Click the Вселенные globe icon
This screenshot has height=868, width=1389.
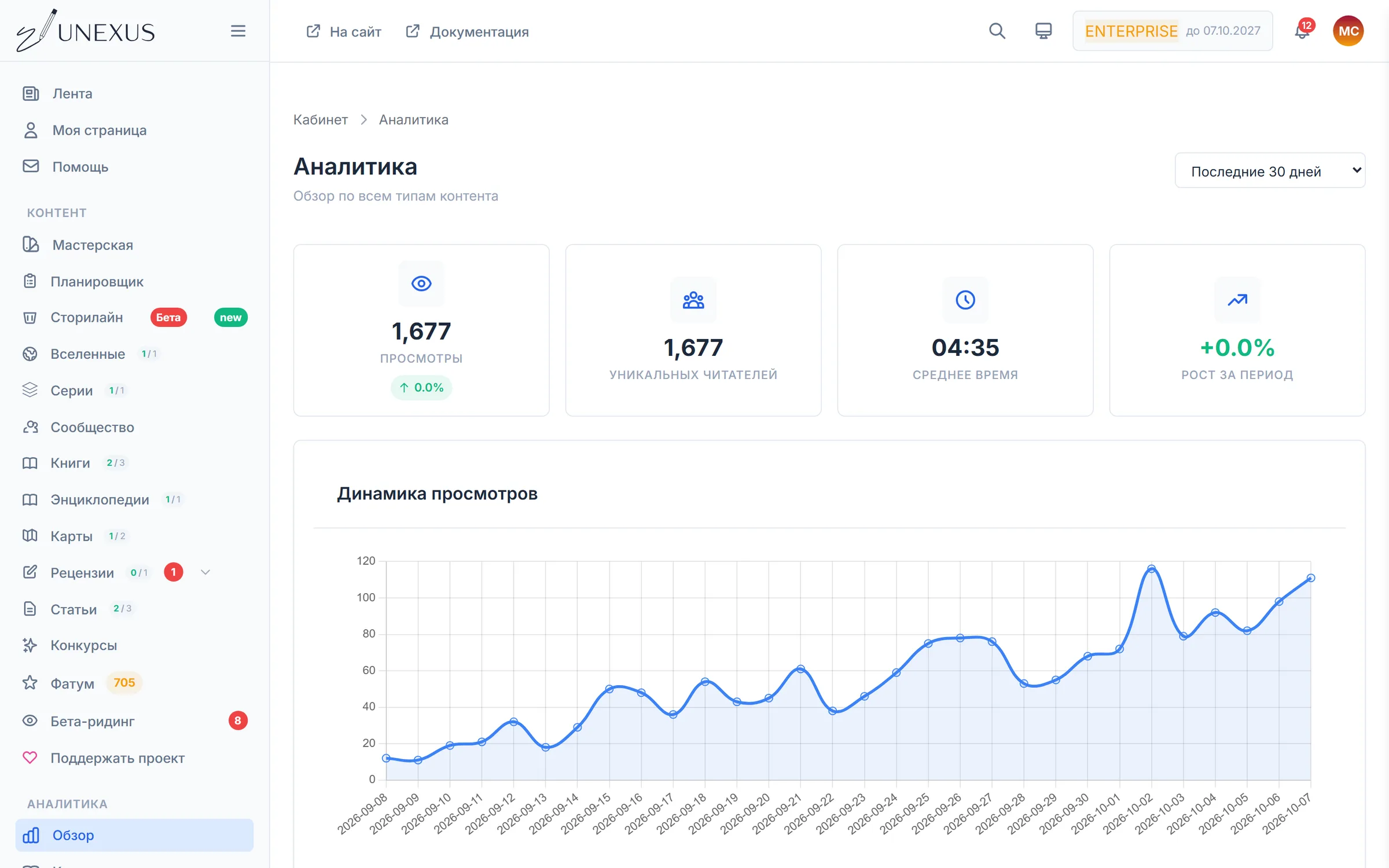30,354
